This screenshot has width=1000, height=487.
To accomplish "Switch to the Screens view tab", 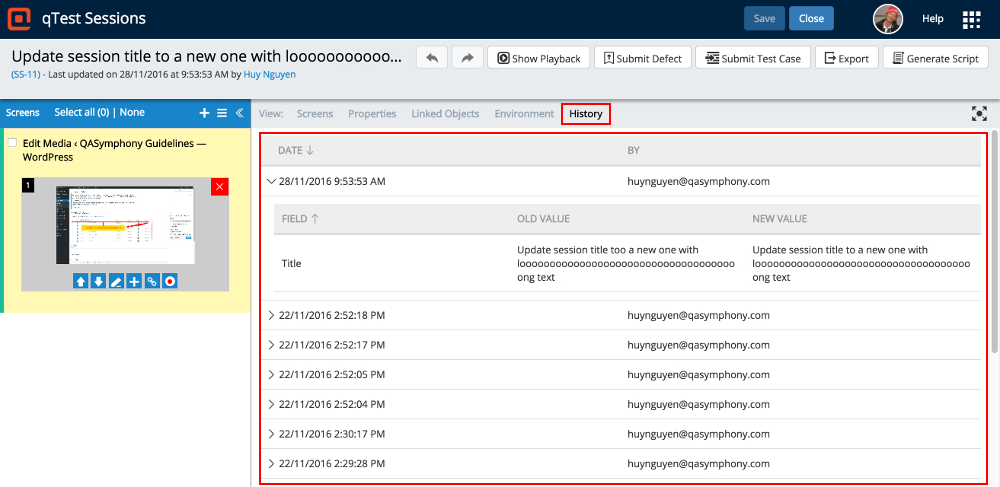I will click(x=315, y=114).
